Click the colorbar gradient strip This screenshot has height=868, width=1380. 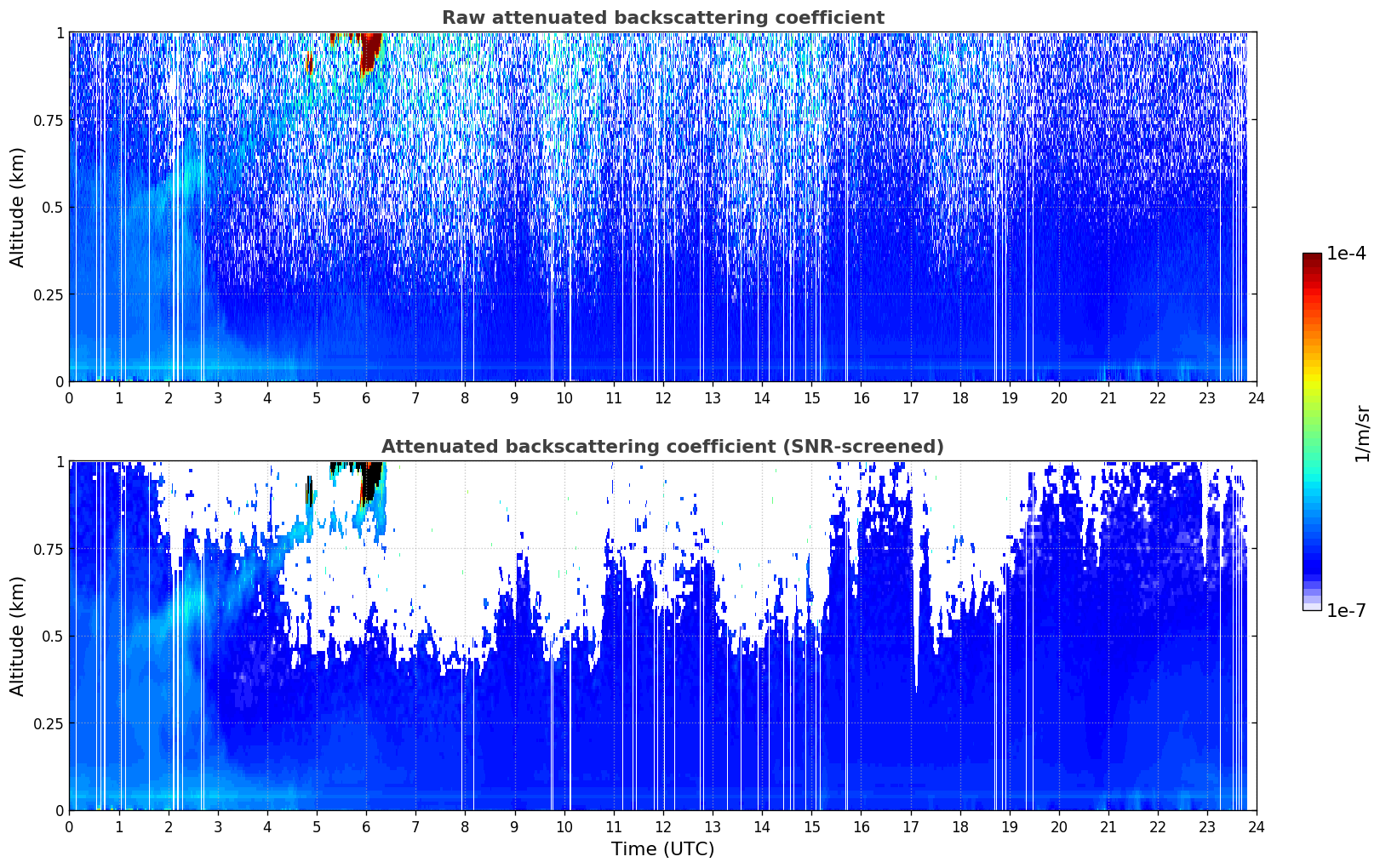pyautogui.click(x=1312, y=431)
